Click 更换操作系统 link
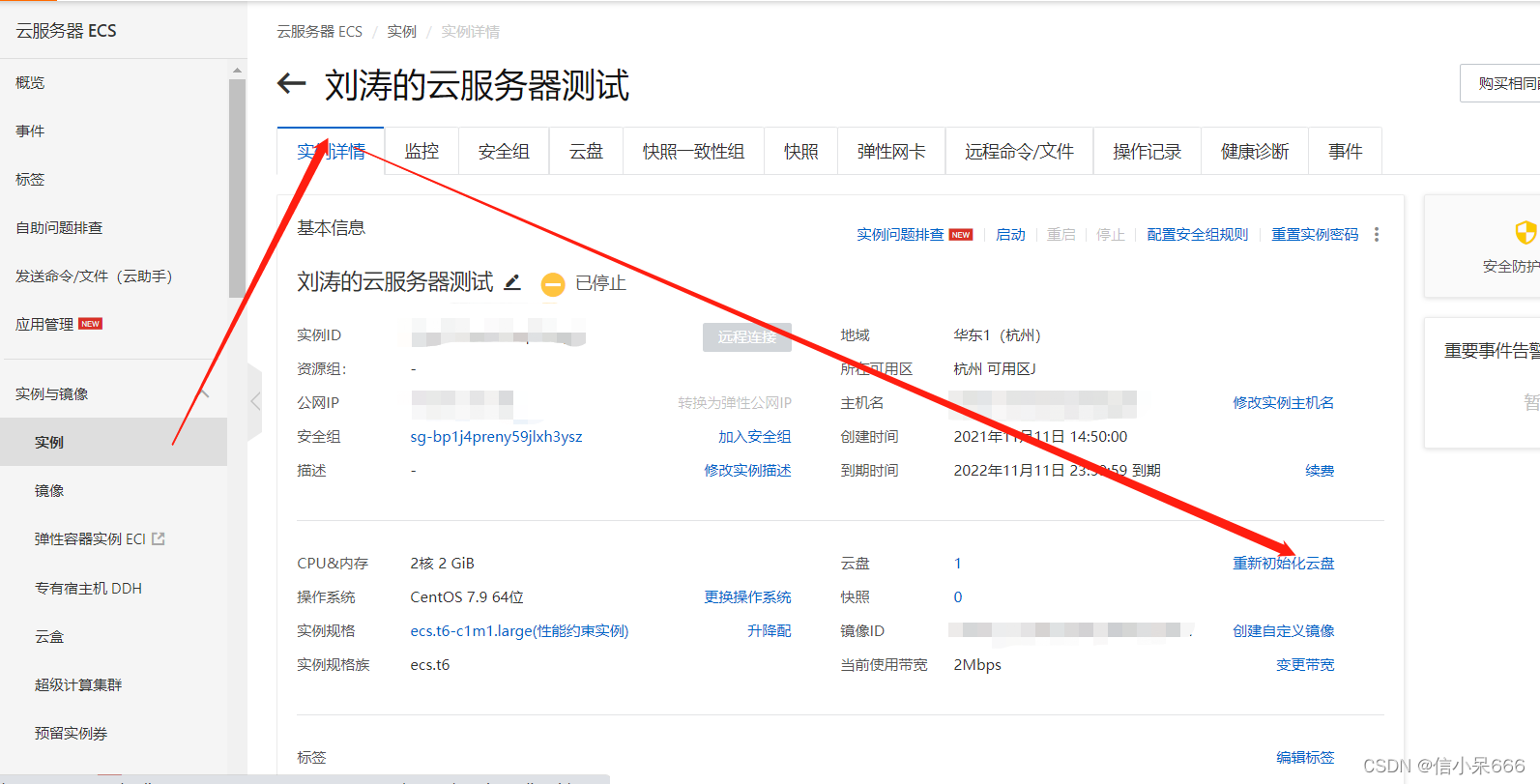Image resolution: width=1540 pixels, height=784 pixels. point(748,597)
